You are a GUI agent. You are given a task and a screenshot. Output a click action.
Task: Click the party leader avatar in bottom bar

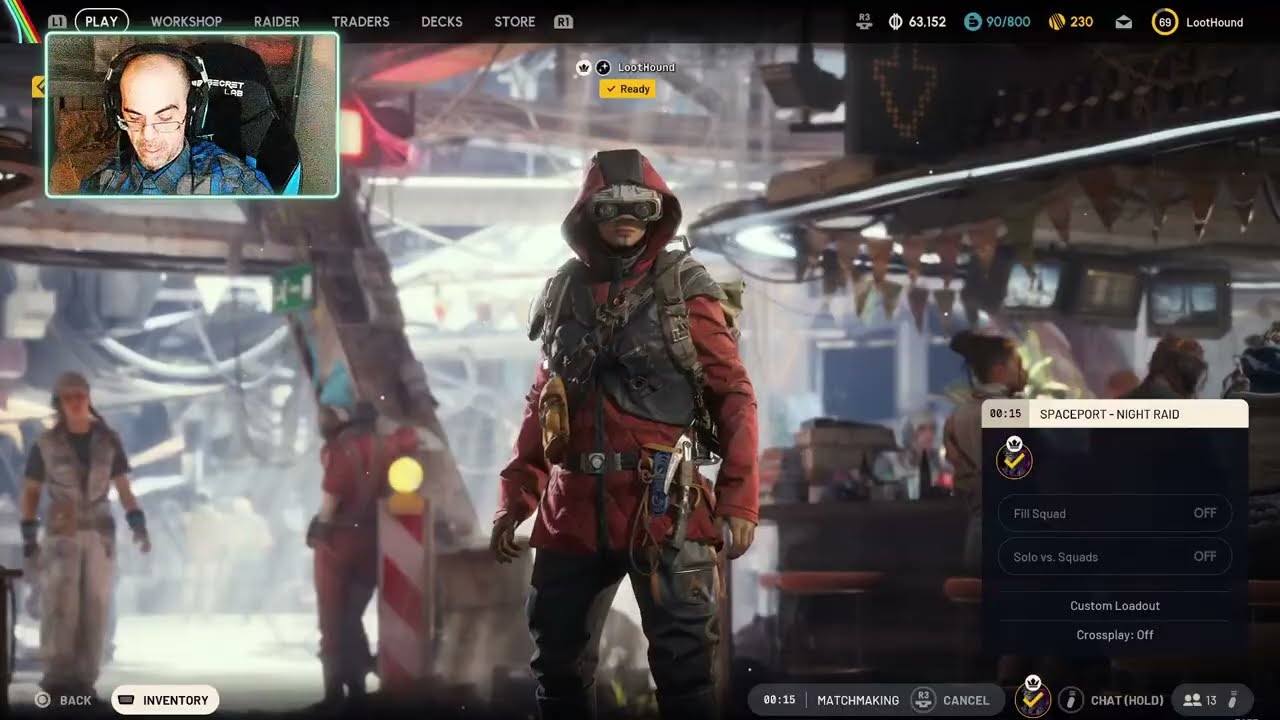coord(1033,696)
